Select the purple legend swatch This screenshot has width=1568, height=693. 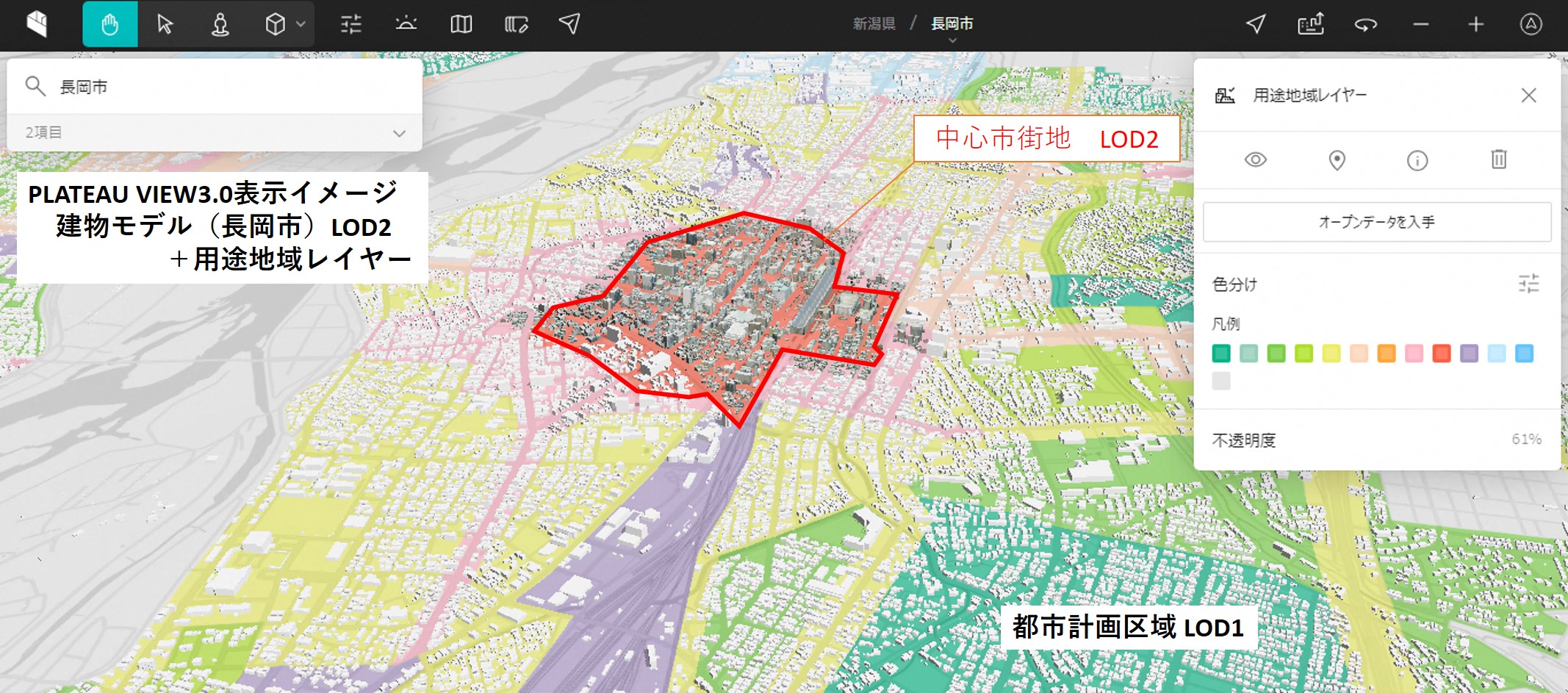(1469, 353)
